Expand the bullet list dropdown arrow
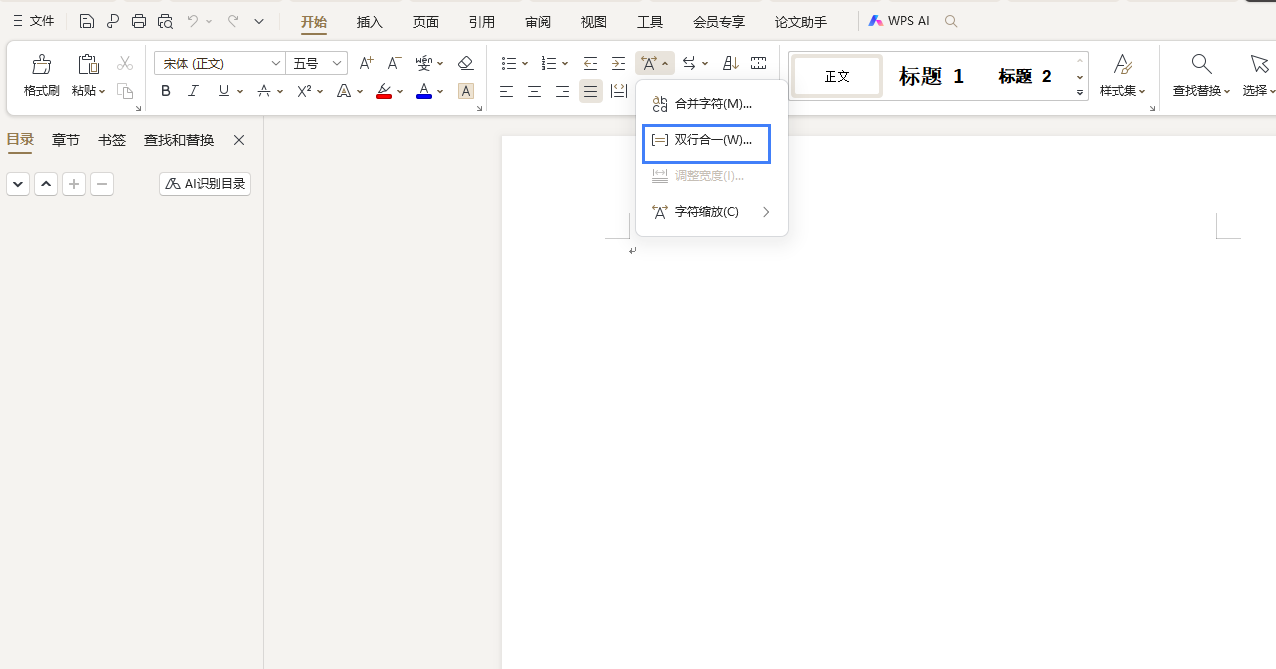The image size is (1276, 669). (x=525, y=63)
